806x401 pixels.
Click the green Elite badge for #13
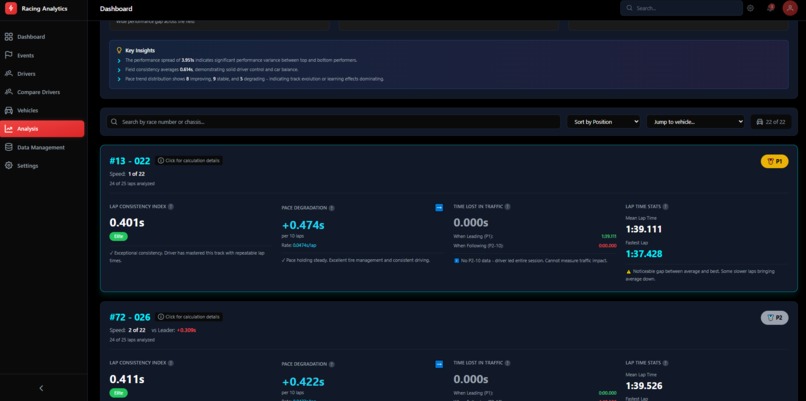click(x=118, y=236)
